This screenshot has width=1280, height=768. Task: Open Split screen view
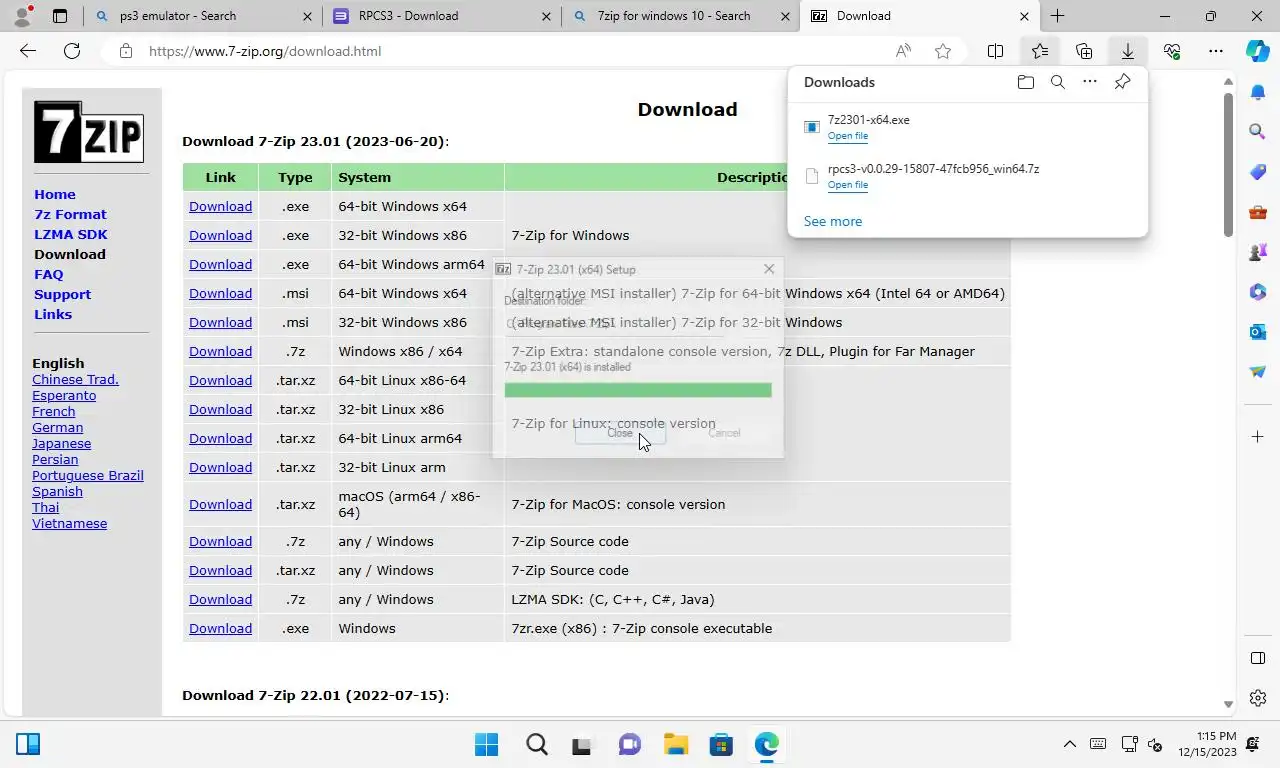point(996,51)
